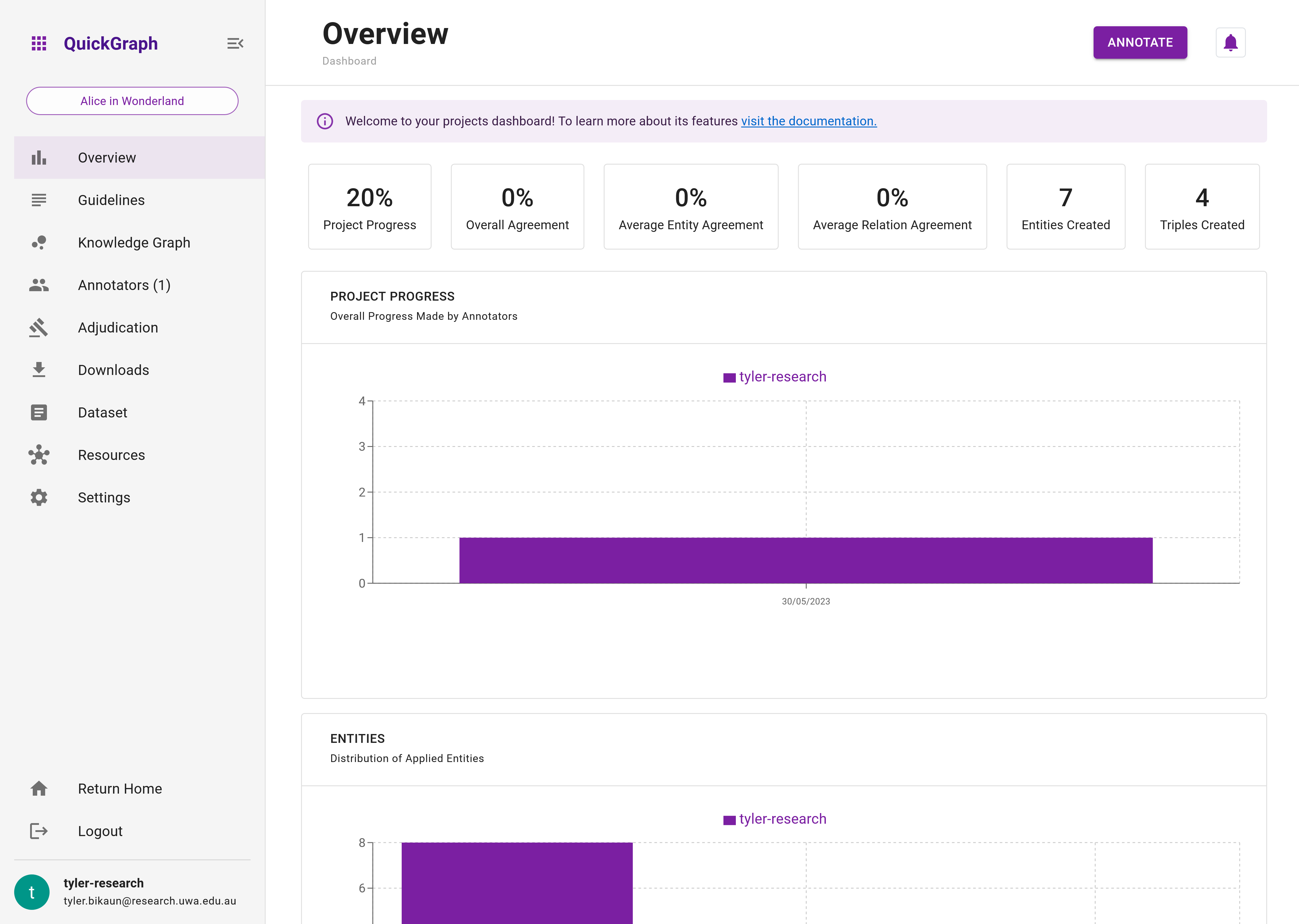Click the tyler-research avatar circle

[x=32, y=892]
